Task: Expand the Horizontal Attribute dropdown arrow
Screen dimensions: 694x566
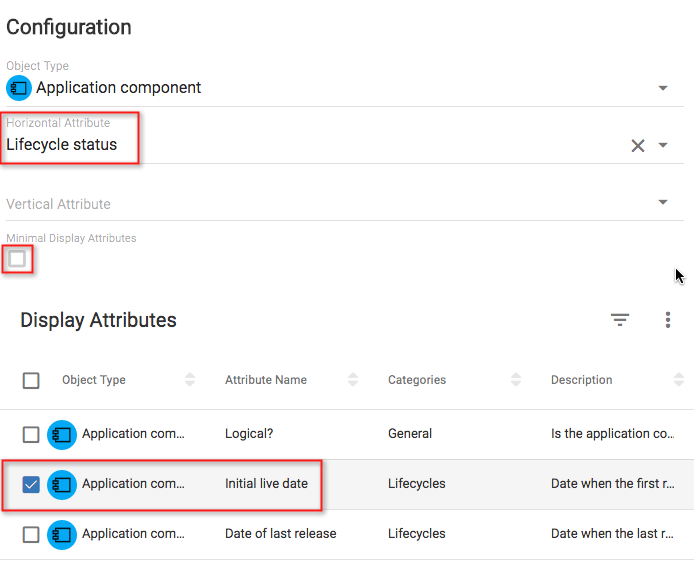Action: [663, 145]
